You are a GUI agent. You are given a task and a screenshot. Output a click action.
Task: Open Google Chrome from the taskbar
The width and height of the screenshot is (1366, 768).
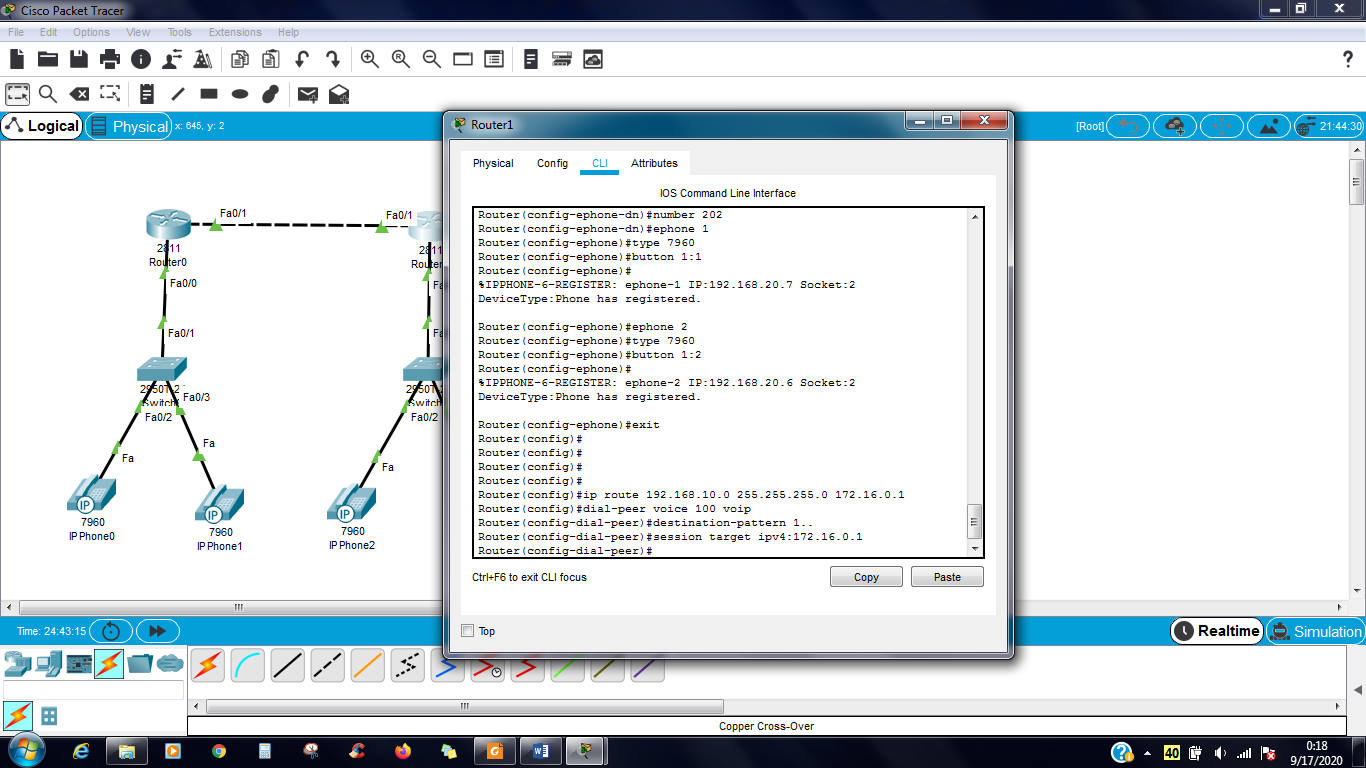[219, 751]
